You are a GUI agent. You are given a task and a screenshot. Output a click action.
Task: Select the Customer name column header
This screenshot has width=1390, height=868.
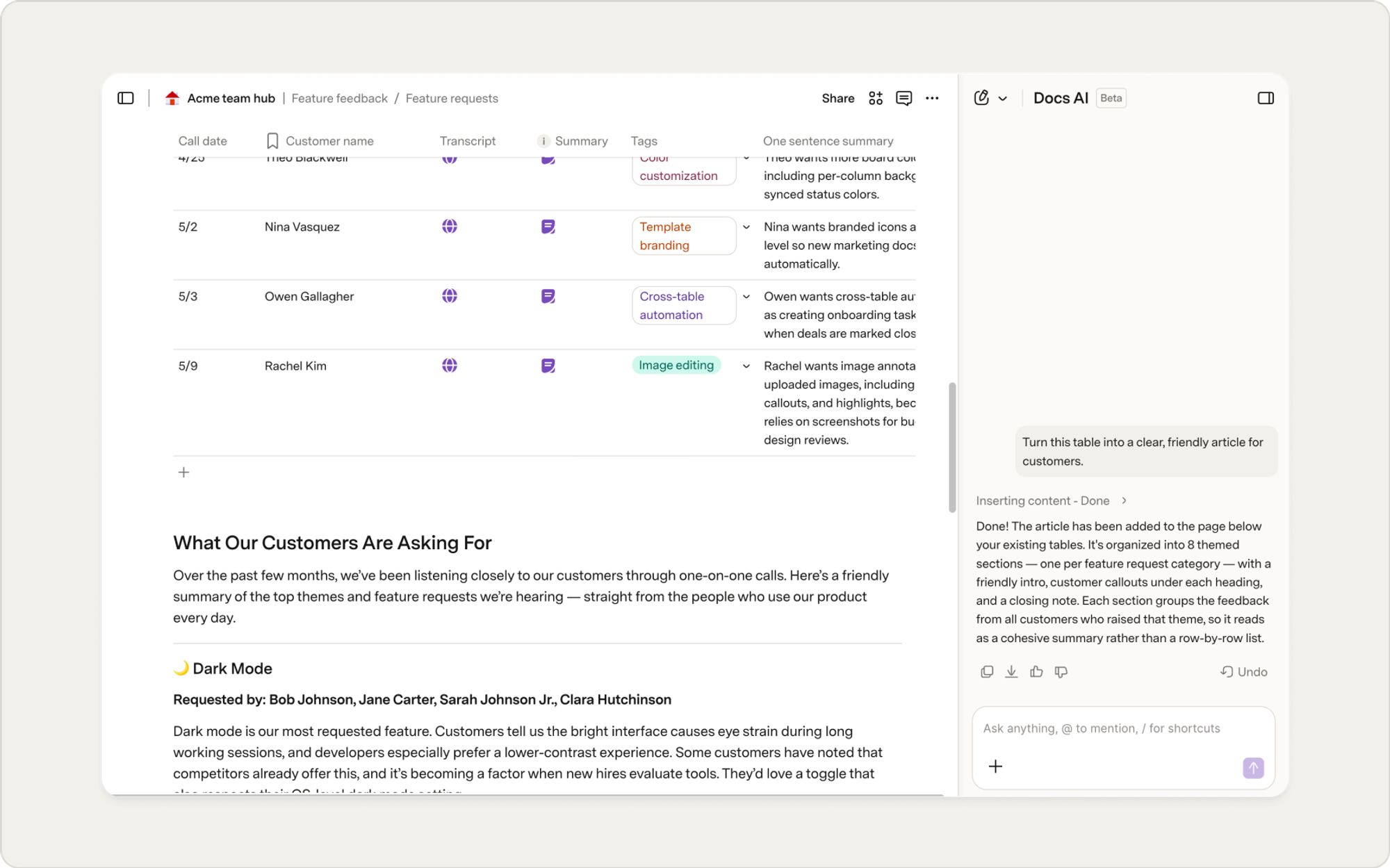(329, 141)
